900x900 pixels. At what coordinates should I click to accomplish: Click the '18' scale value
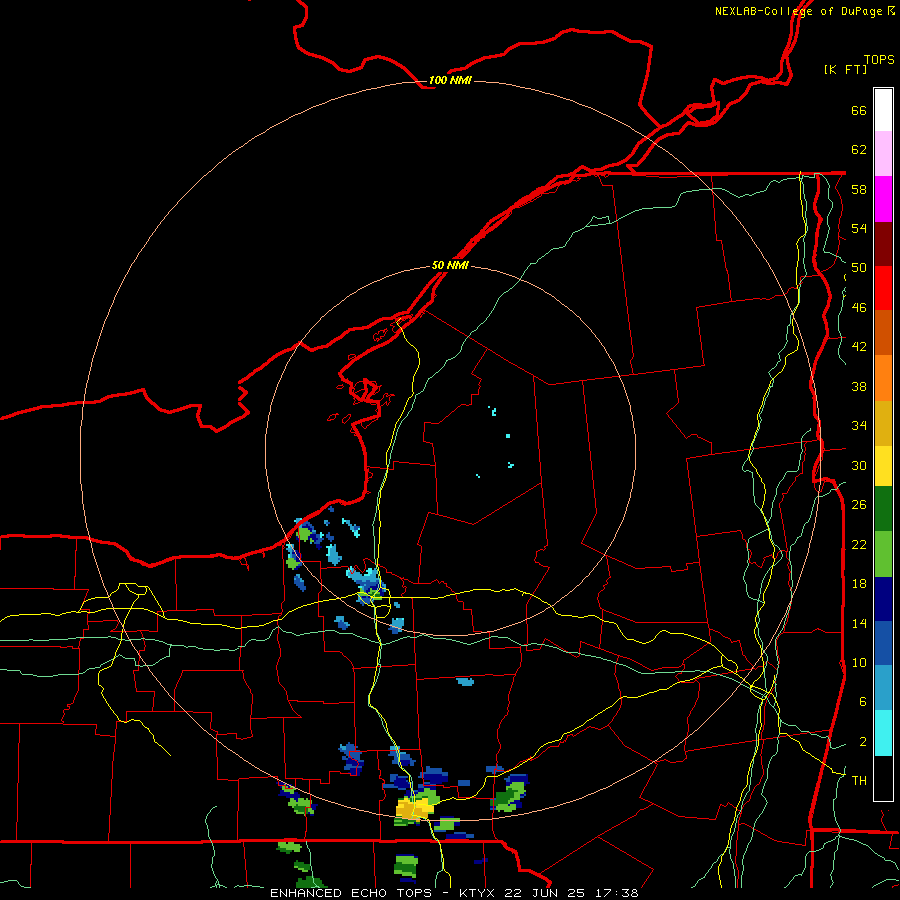coord(859,584)
